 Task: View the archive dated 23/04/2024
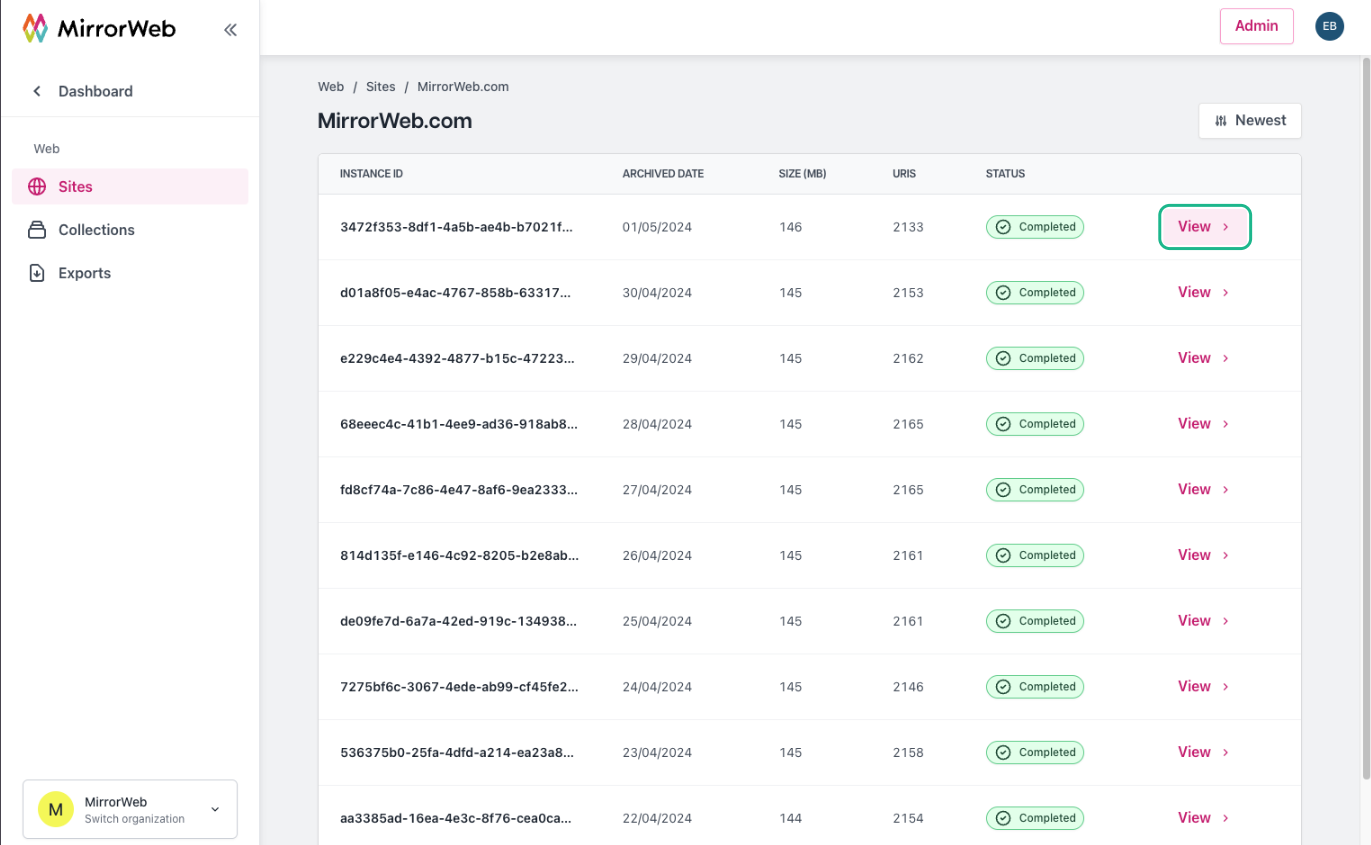click(x=1205, y=752)
